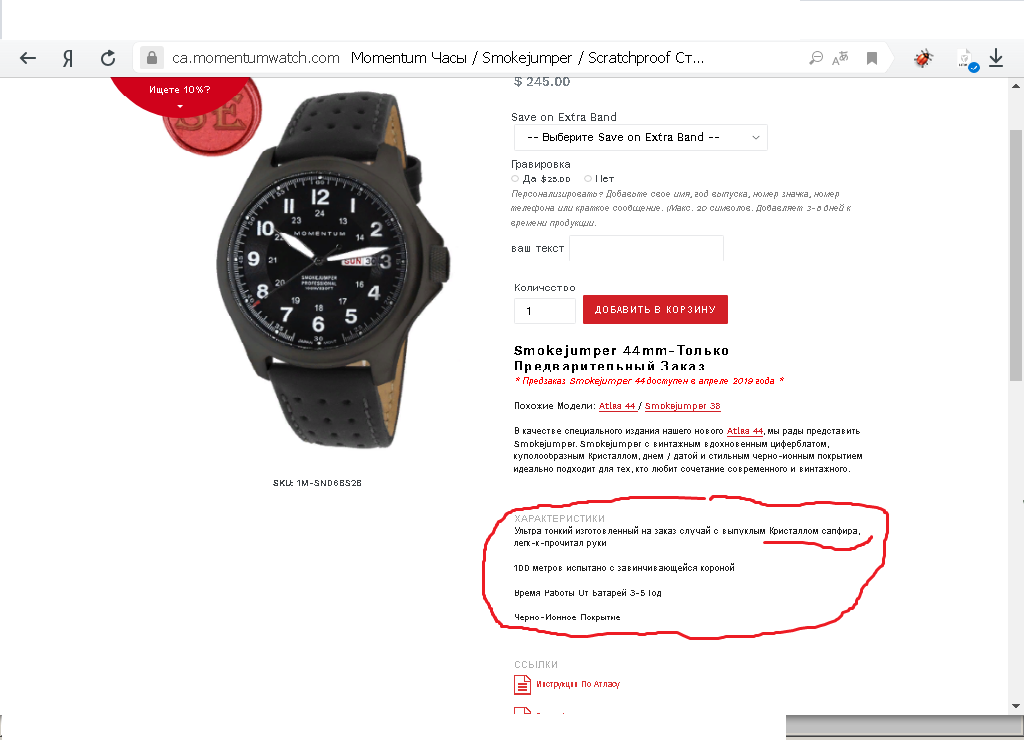Expand the 'Save on Extra Band' dropdown
1024x741 pixels.
pos(641,137)
